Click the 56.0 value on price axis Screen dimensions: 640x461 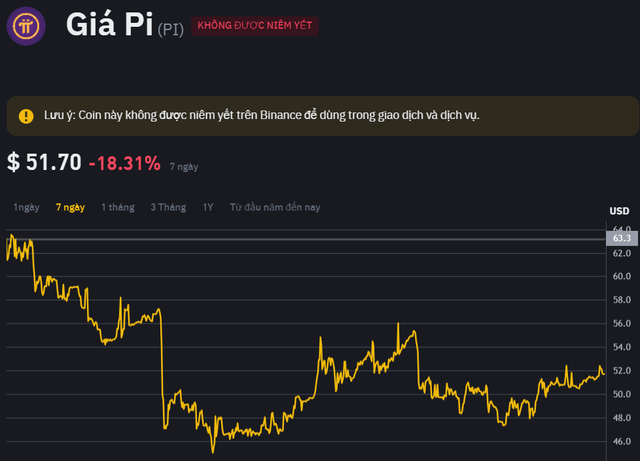click(x=621, y=323)
